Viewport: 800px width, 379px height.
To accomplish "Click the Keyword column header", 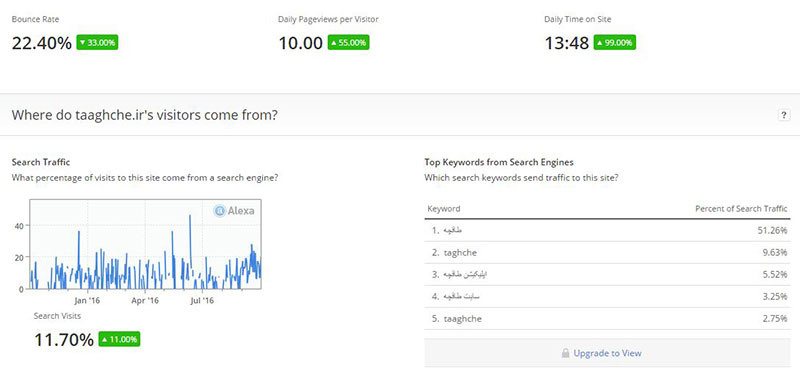I will [x=444, y=209].
